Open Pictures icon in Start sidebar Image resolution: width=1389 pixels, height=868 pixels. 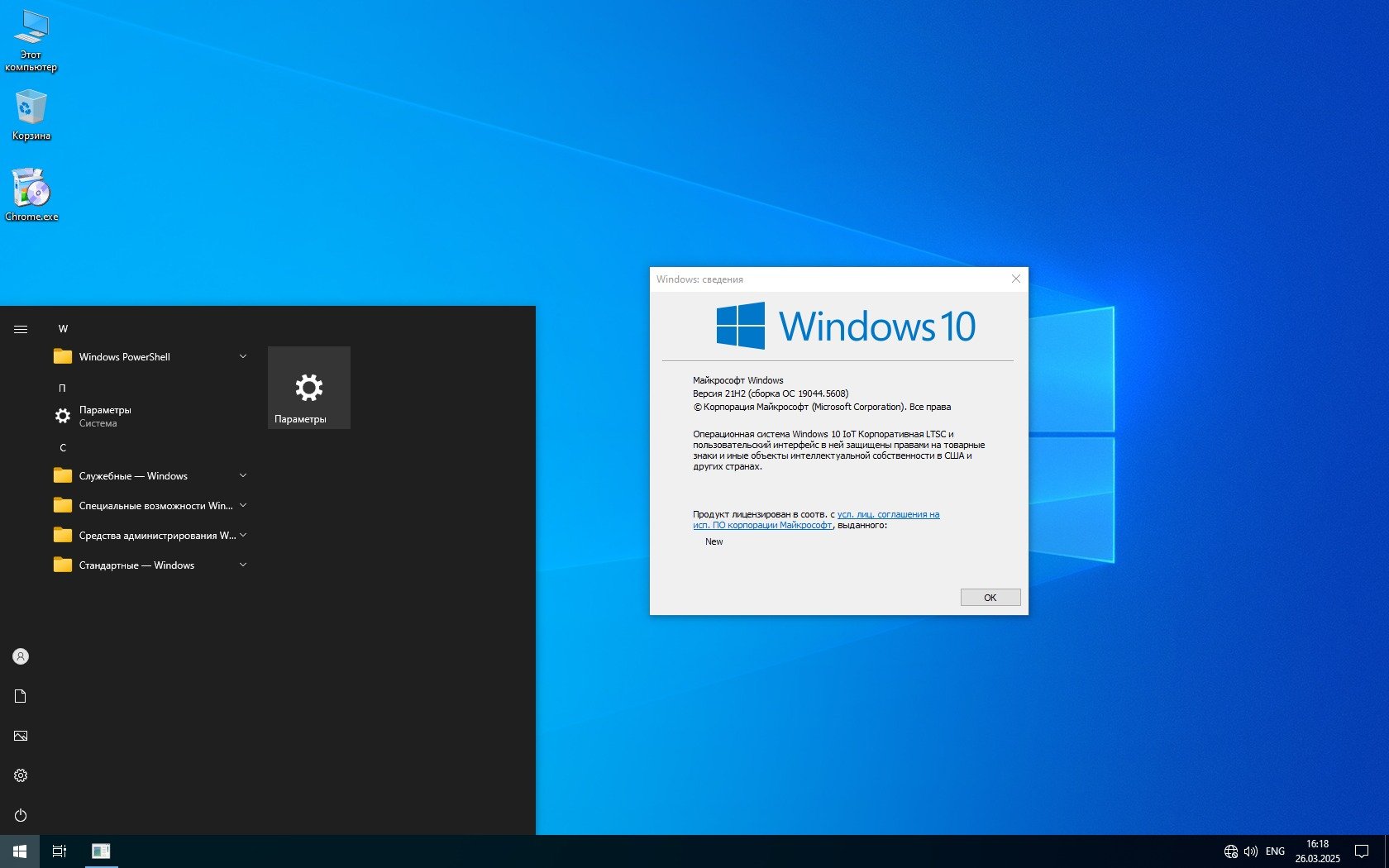(21, 736)
